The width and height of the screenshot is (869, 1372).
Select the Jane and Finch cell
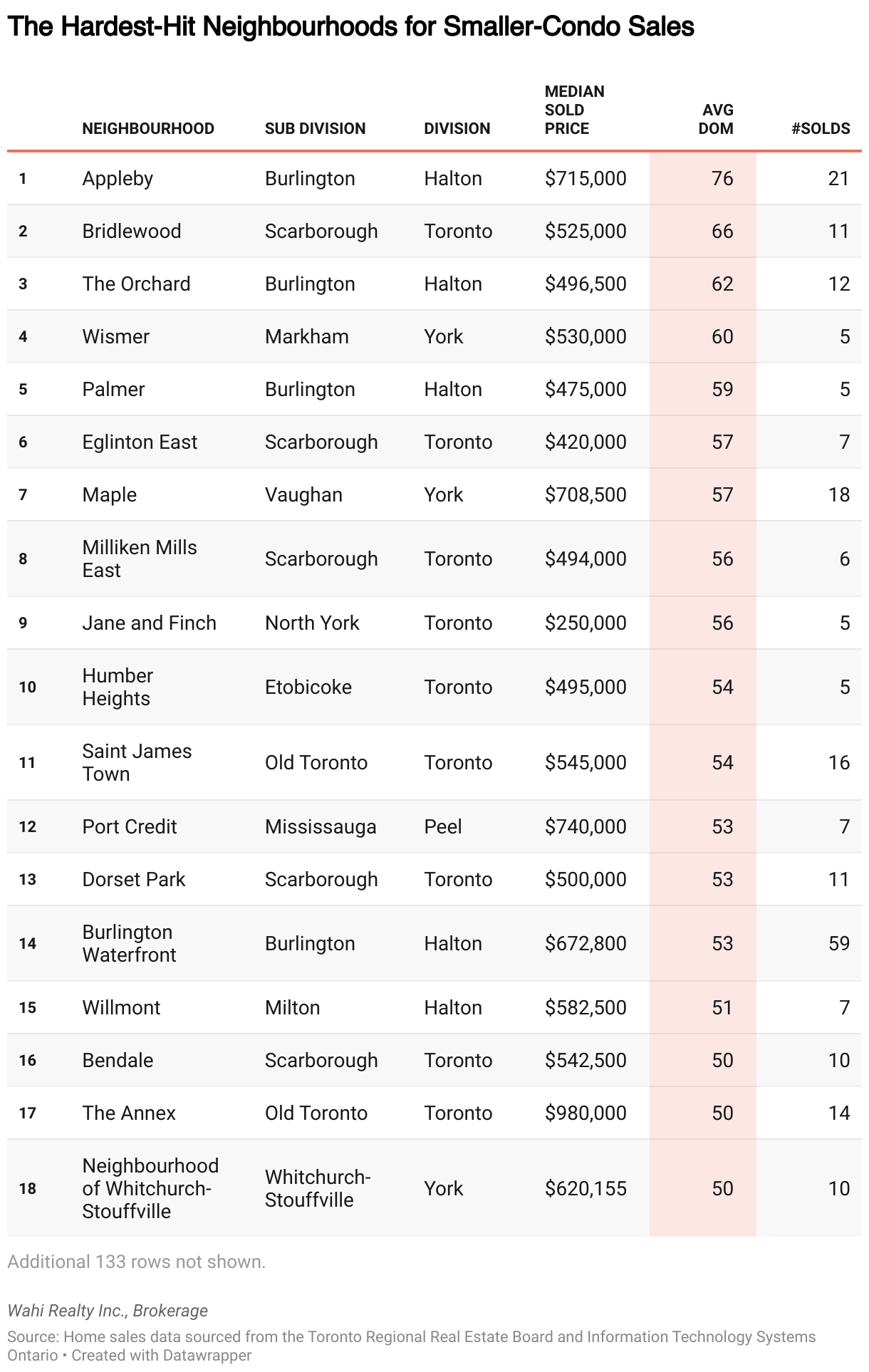coord(149,623)
